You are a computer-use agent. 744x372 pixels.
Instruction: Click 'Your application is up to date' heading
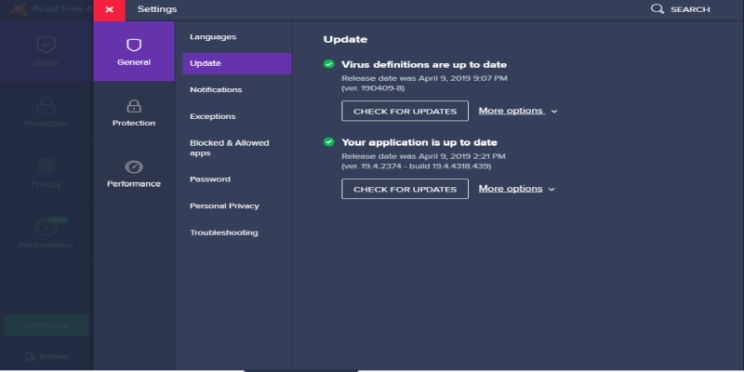click(x=419, y=142)
